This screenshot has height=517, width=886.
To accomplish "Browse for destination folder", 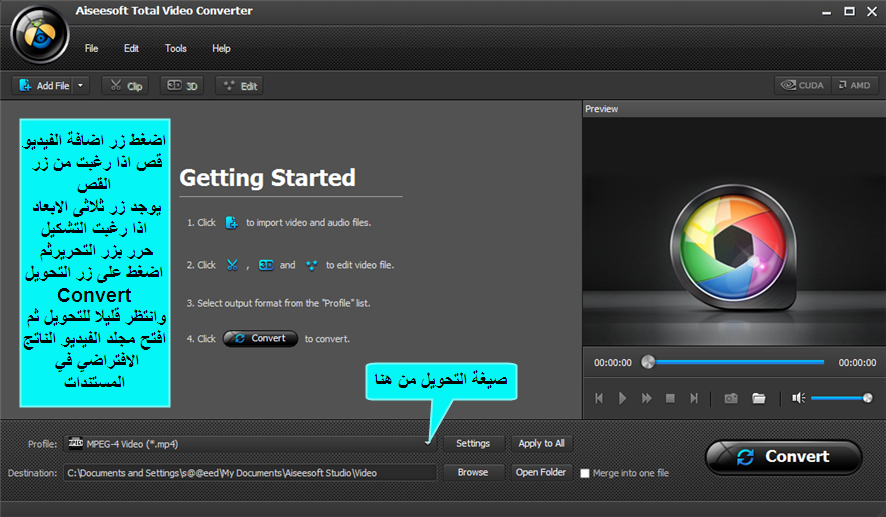I will (473, 472).
